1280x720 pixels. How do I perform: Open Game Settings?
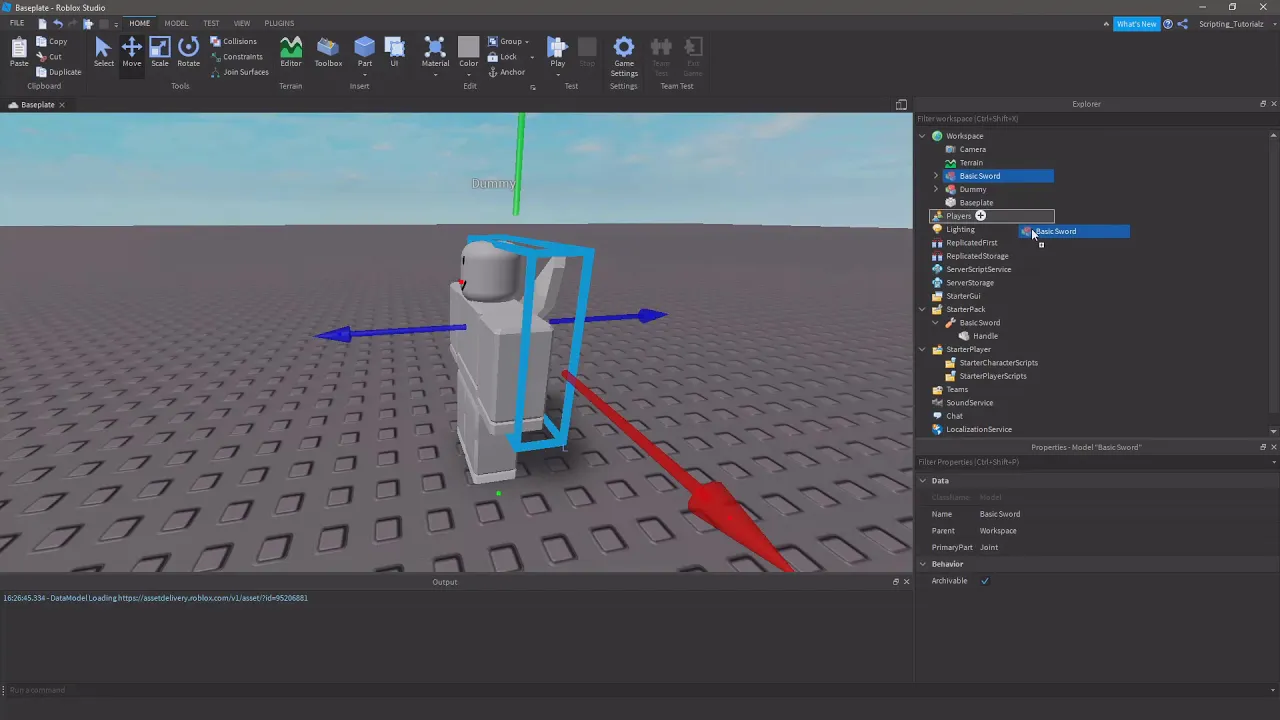(x=624, y=57)
